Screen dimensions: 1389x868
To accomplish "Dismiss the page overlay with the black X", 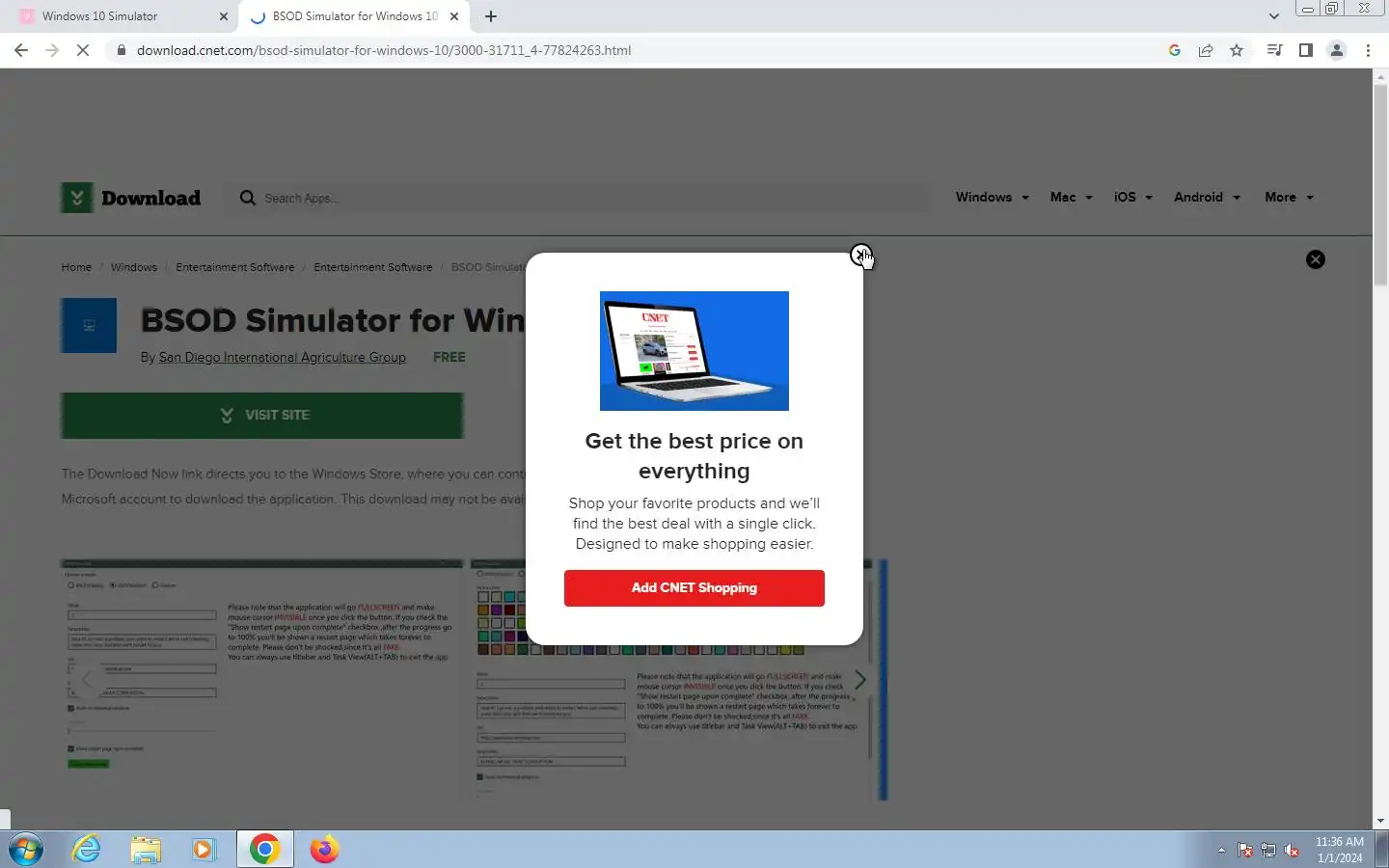I will [x=1315, y=259].
